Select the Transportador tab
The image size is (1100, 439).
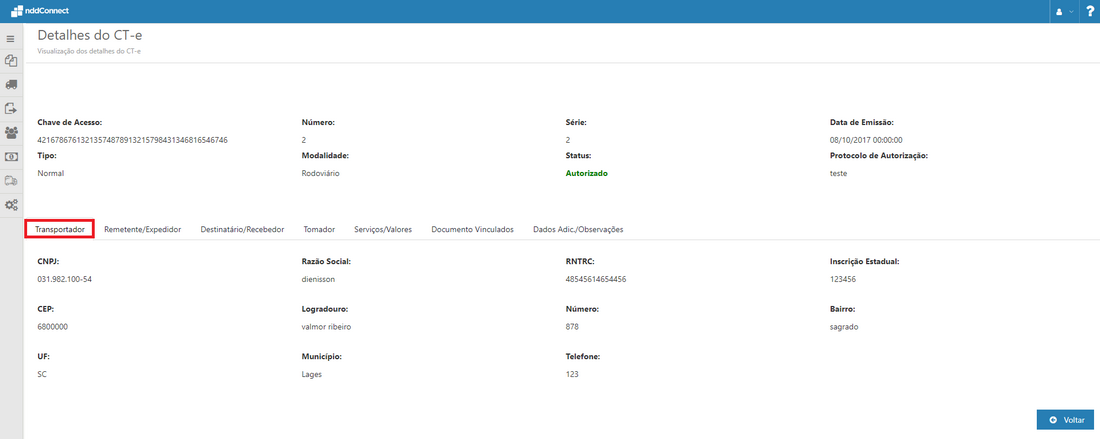(x=60, y=229)
